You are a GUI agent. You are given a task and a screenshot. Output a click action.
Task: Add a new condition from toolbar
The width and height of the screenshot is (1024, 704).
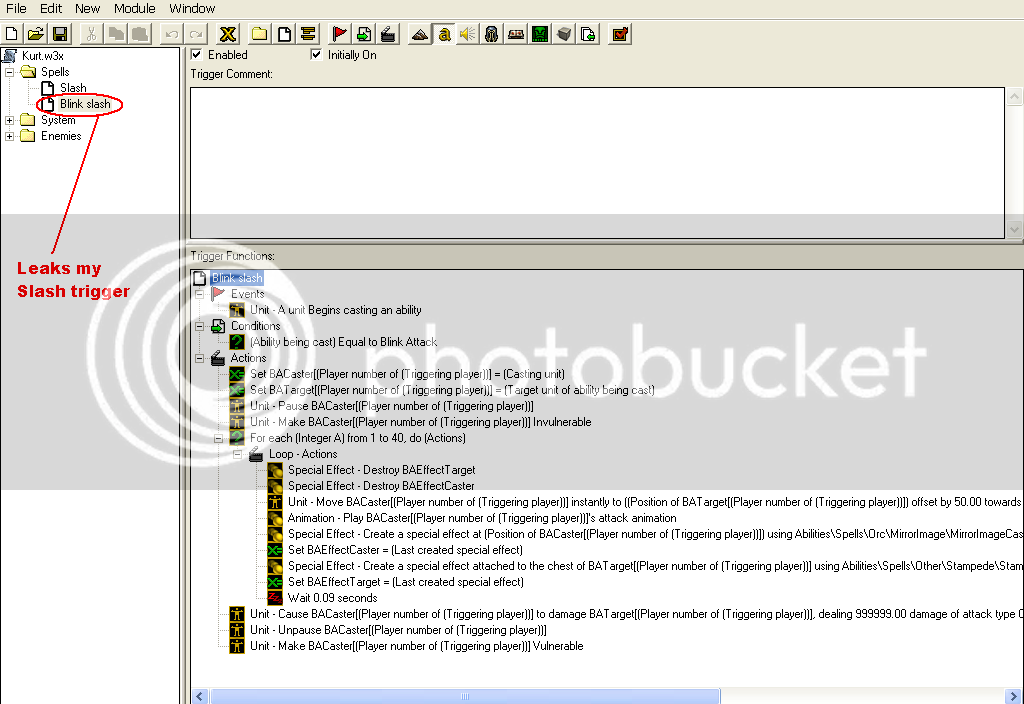pos(364,34)
